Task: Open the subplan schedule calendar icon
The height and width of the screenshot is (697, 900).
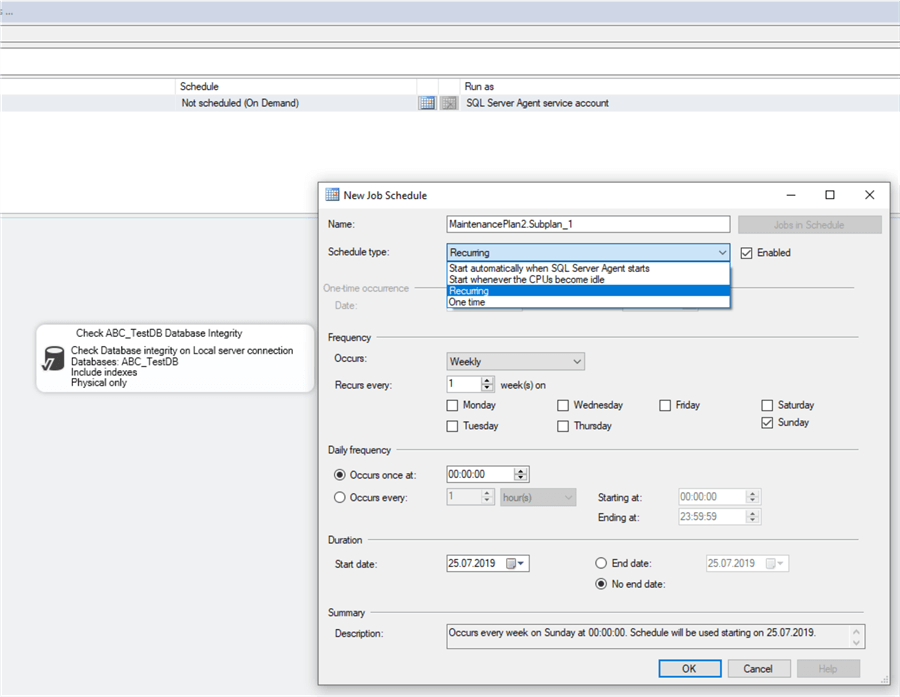Action: pyautogui.click(x=427, y=103)
